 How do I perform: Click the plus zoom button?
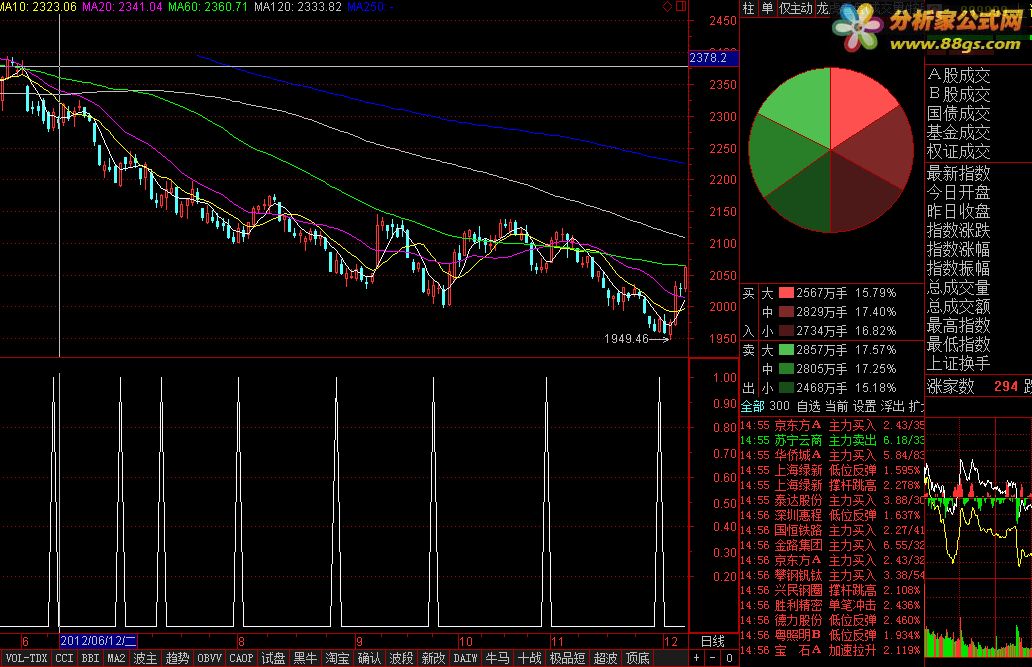[696, 658]
